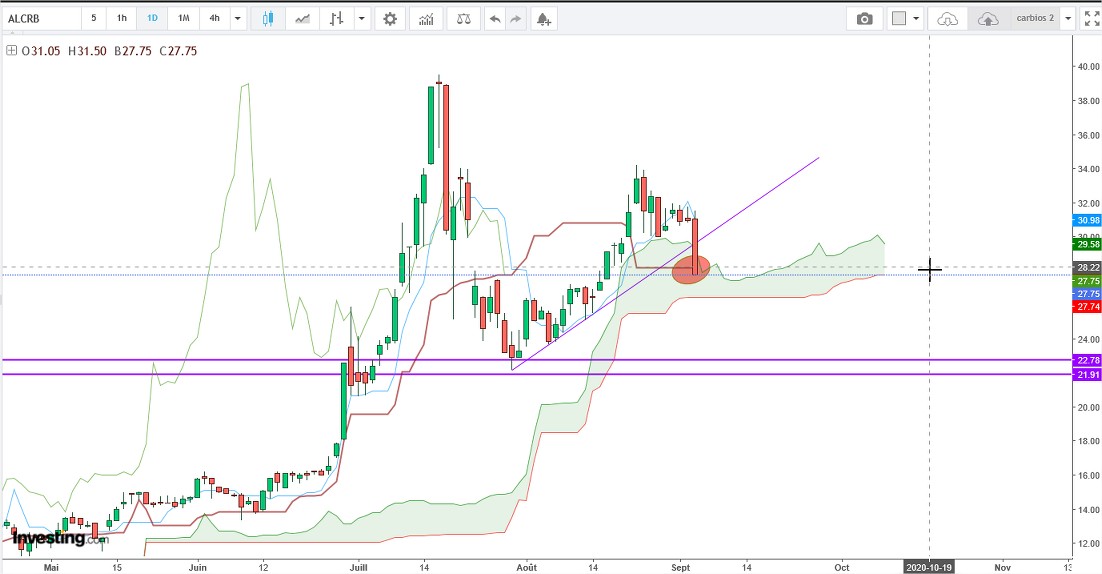Select the 21.91 horizontal line label

pos(1088,375)
